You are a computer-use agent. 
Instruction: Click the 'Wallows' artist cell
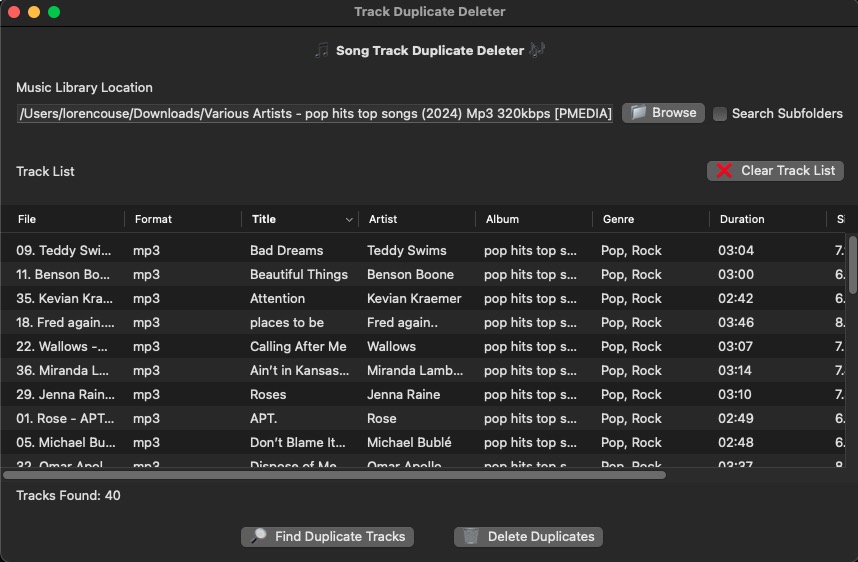[391, 346]
